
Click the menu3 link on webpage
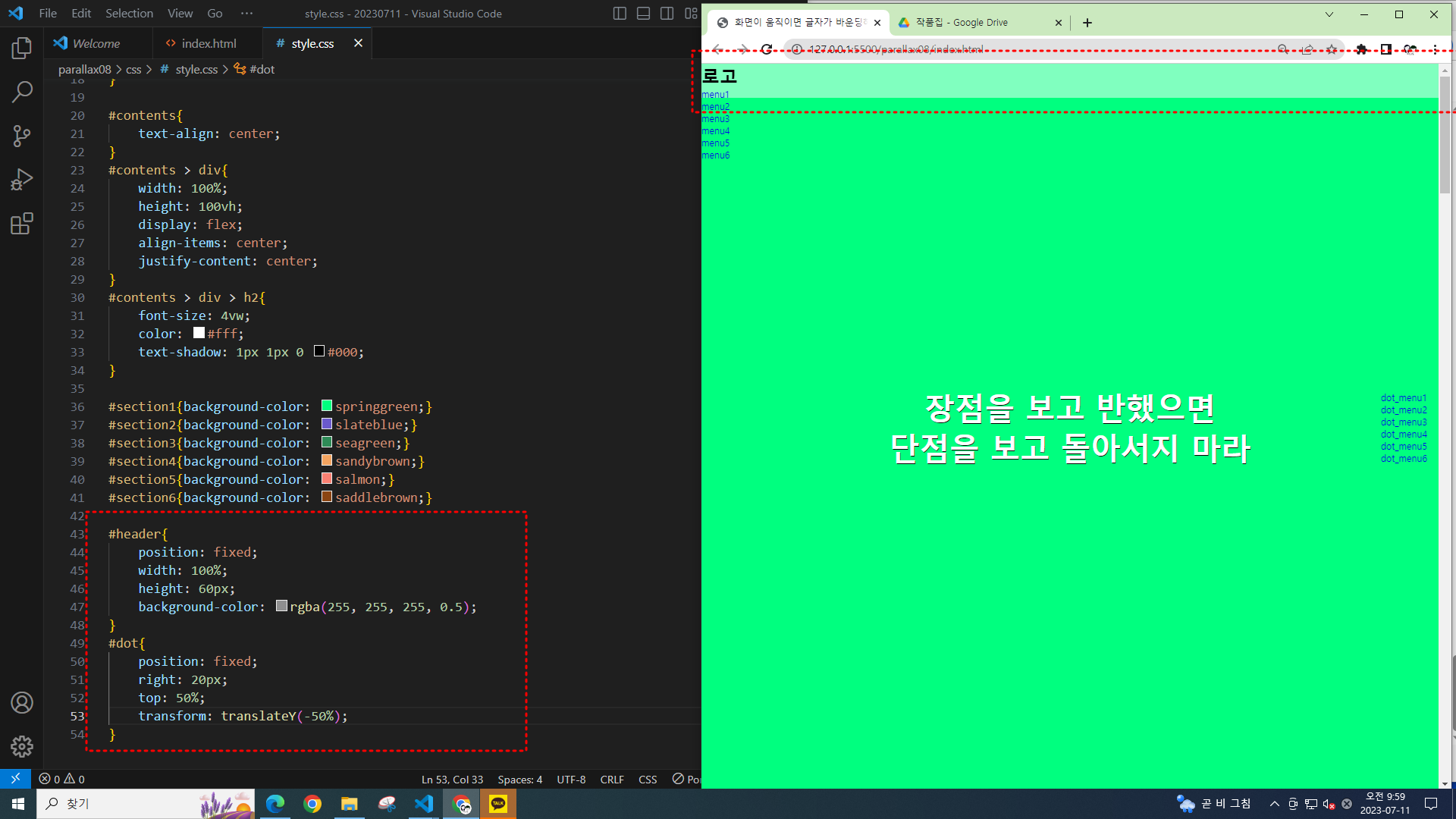point(715,119)
